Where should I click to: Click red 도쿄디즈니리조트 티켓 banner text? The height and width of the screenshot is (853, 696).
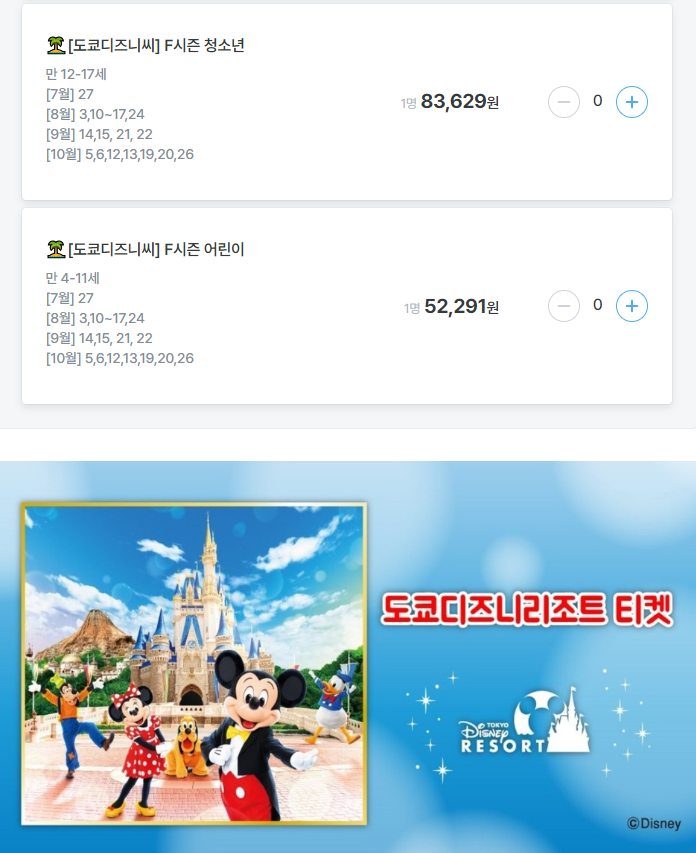click(527, 610)
